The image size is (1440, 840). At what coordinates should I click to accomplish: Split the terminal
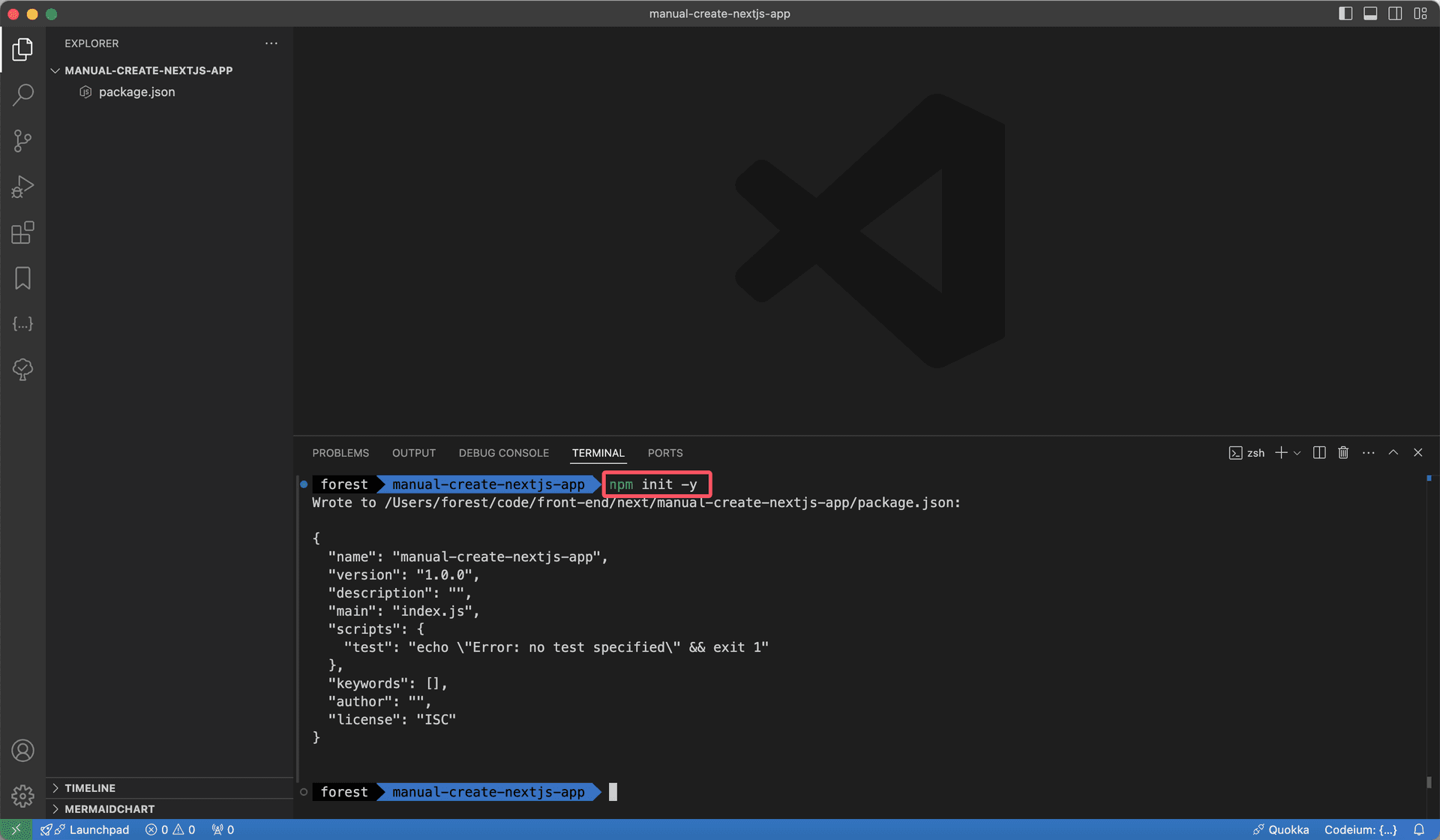tap(1319, 453)
